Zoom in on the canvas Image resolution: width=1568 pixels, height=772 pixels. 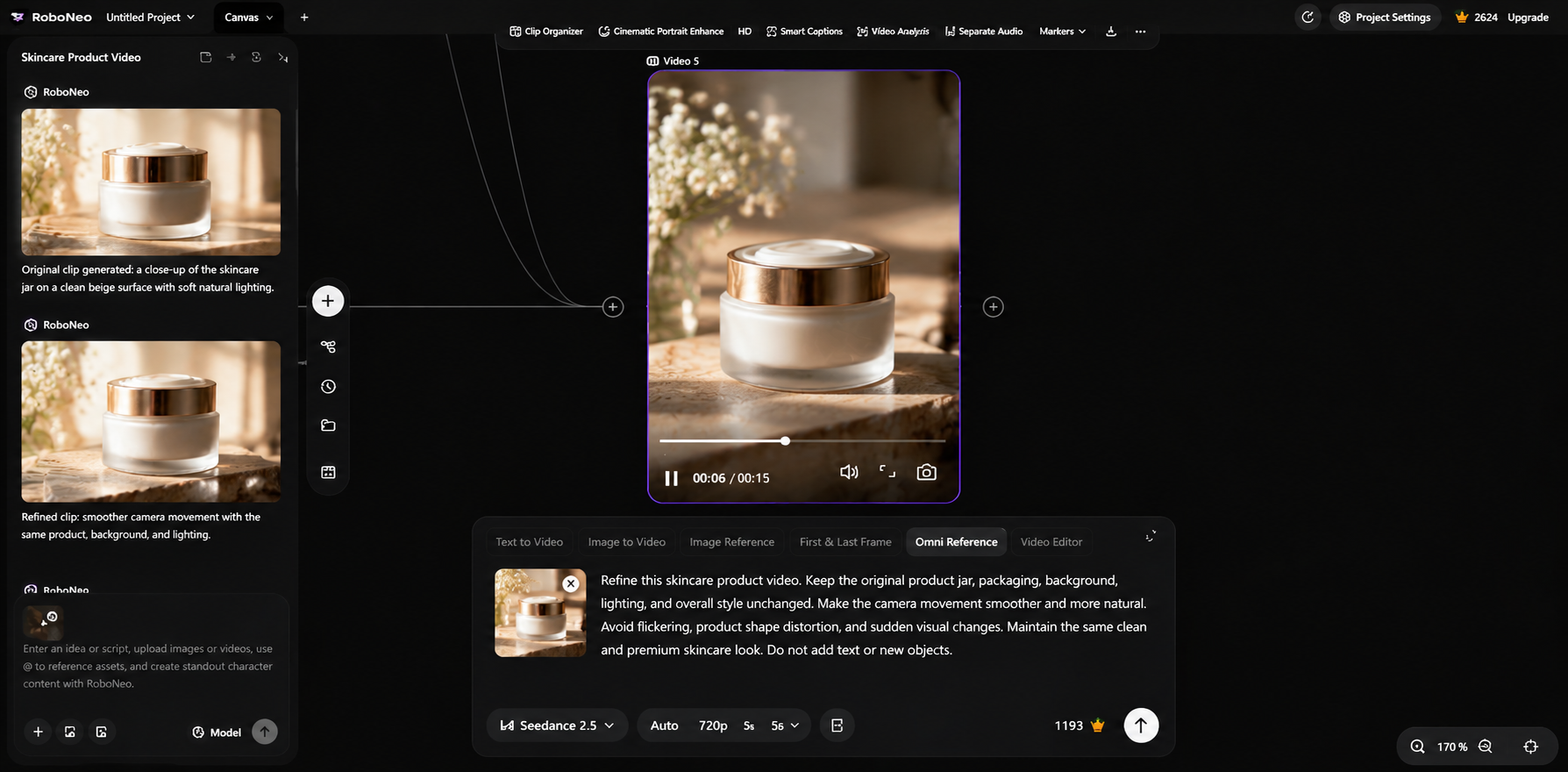click(x=1417, y=747)
